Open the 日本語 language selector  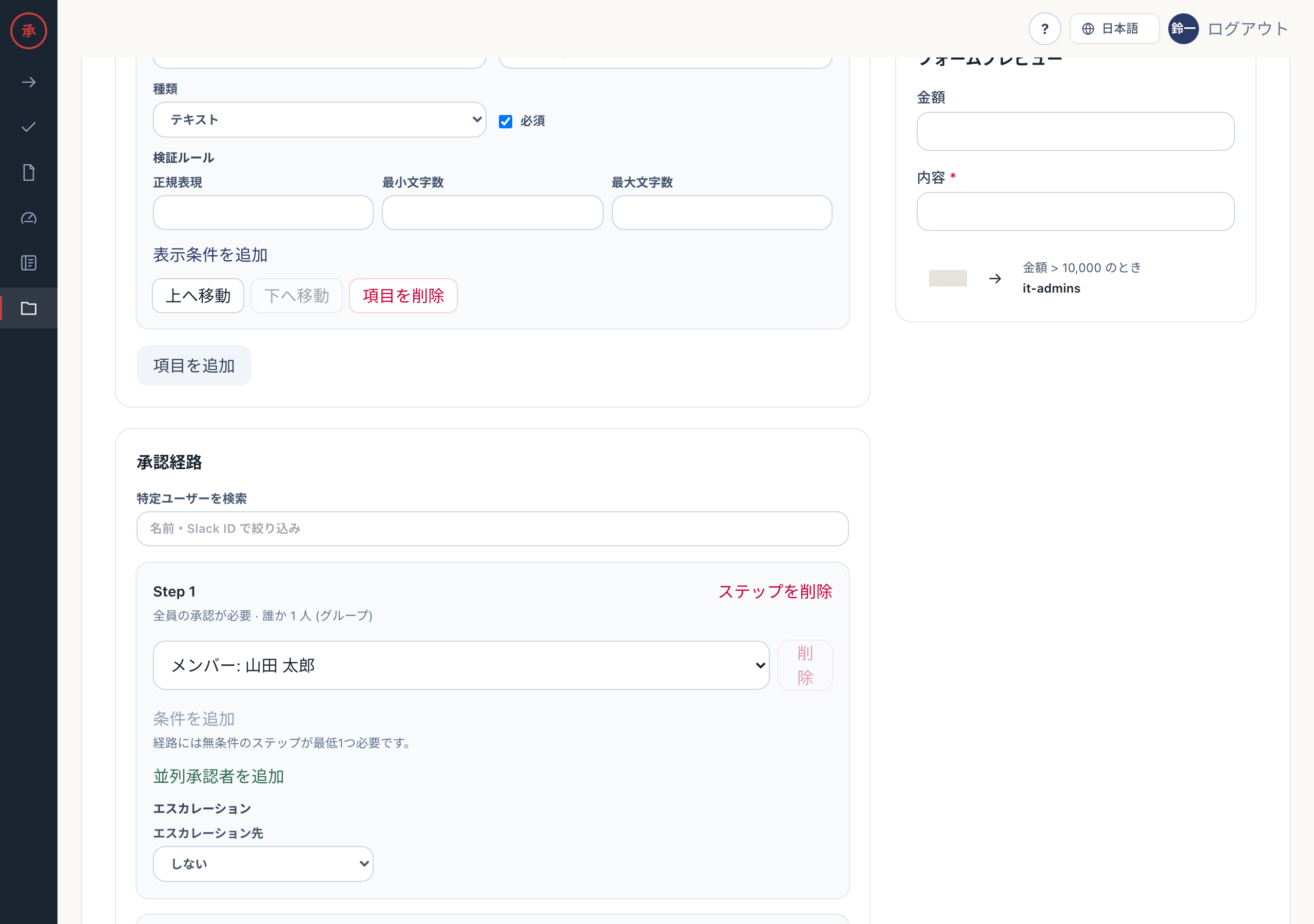(x=1114, y=29)
